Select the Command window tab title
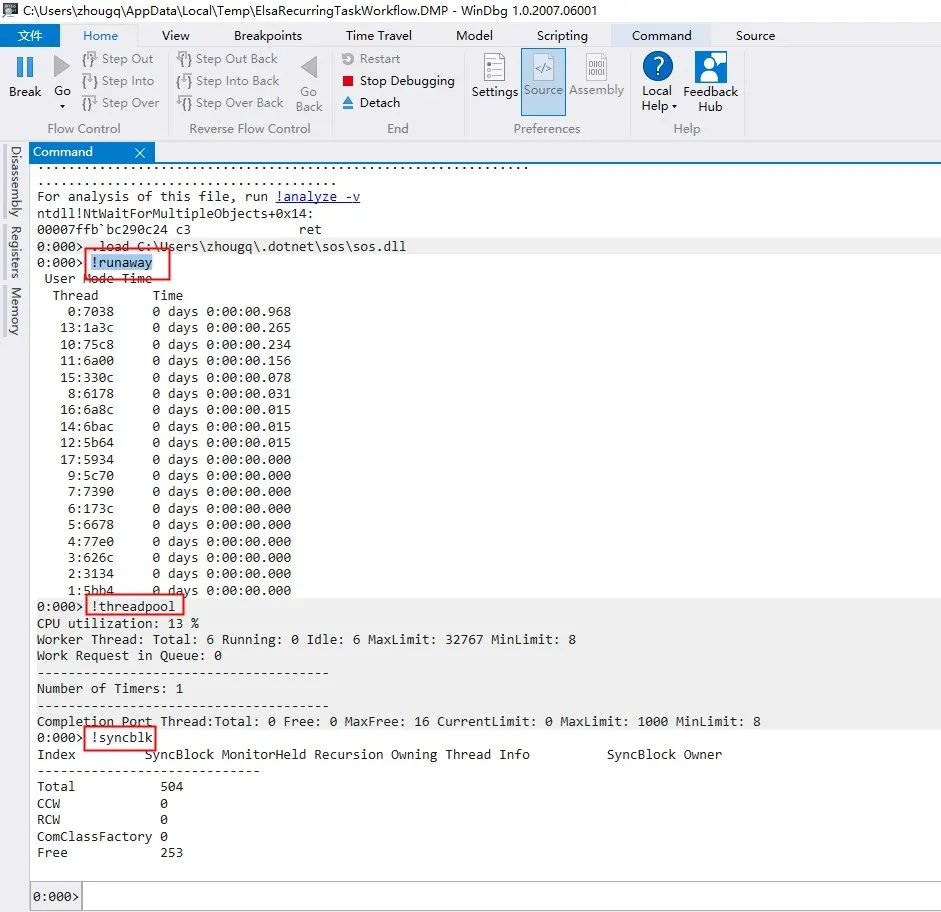Viewport: 941px width, 912px height. click(x=63, y=152)
